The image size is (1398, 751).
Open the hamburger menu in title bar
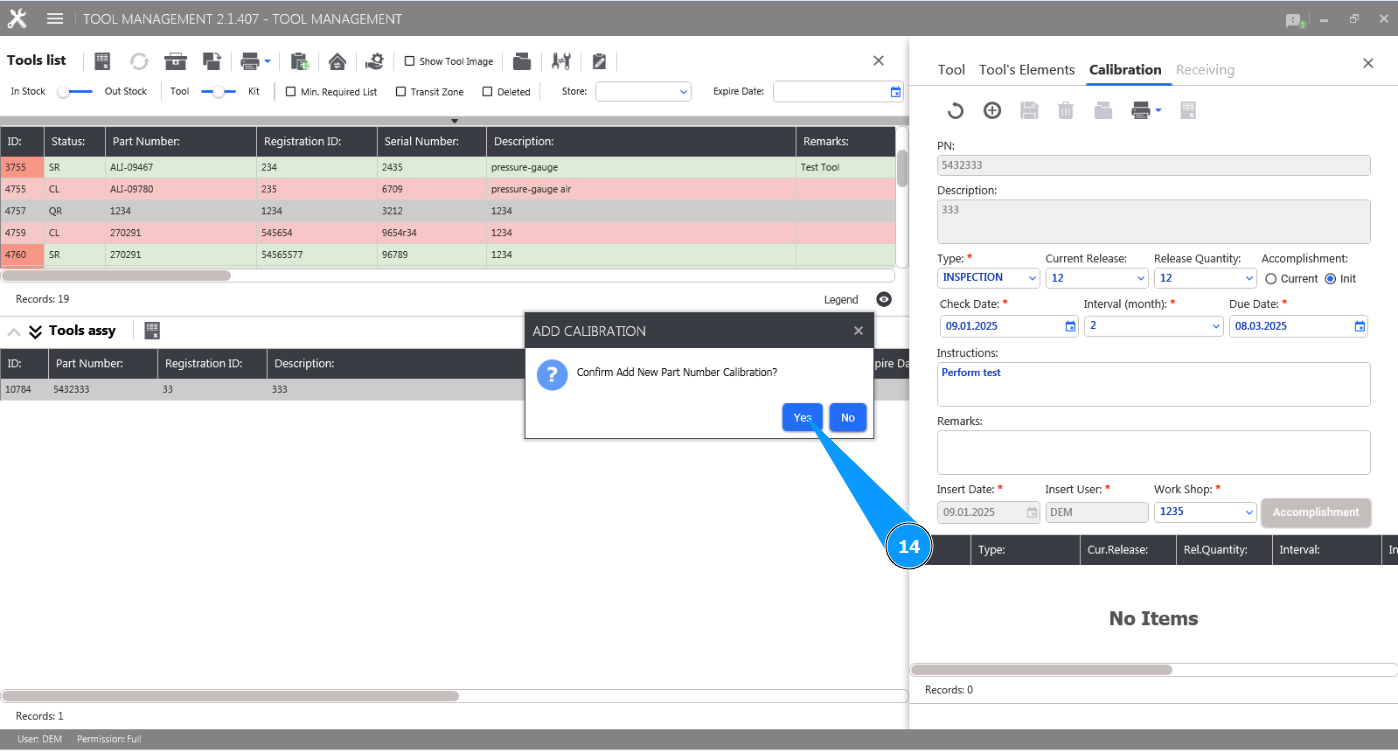tap(55, 19)
